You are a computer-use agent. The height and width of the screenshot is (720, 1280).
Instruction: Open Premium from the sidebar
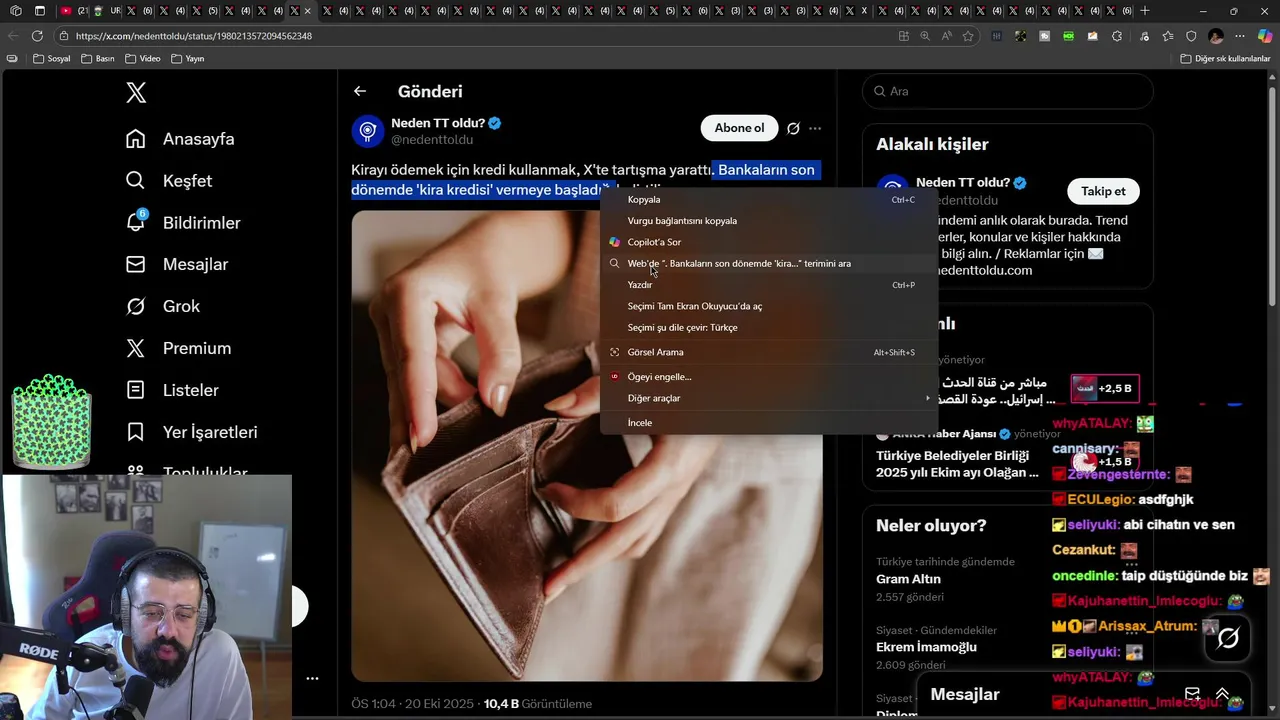coord(179,349)
